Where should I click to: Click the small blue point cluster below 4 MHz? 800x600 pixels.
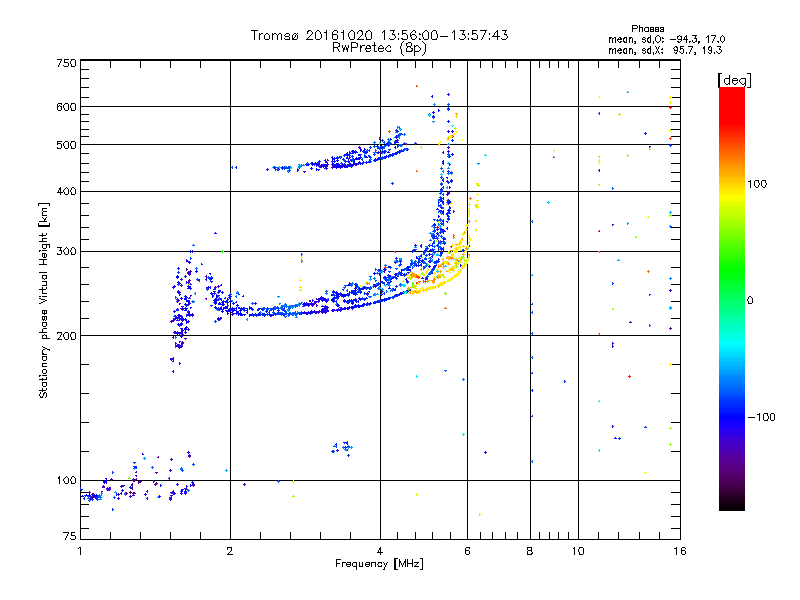(343, 447)
